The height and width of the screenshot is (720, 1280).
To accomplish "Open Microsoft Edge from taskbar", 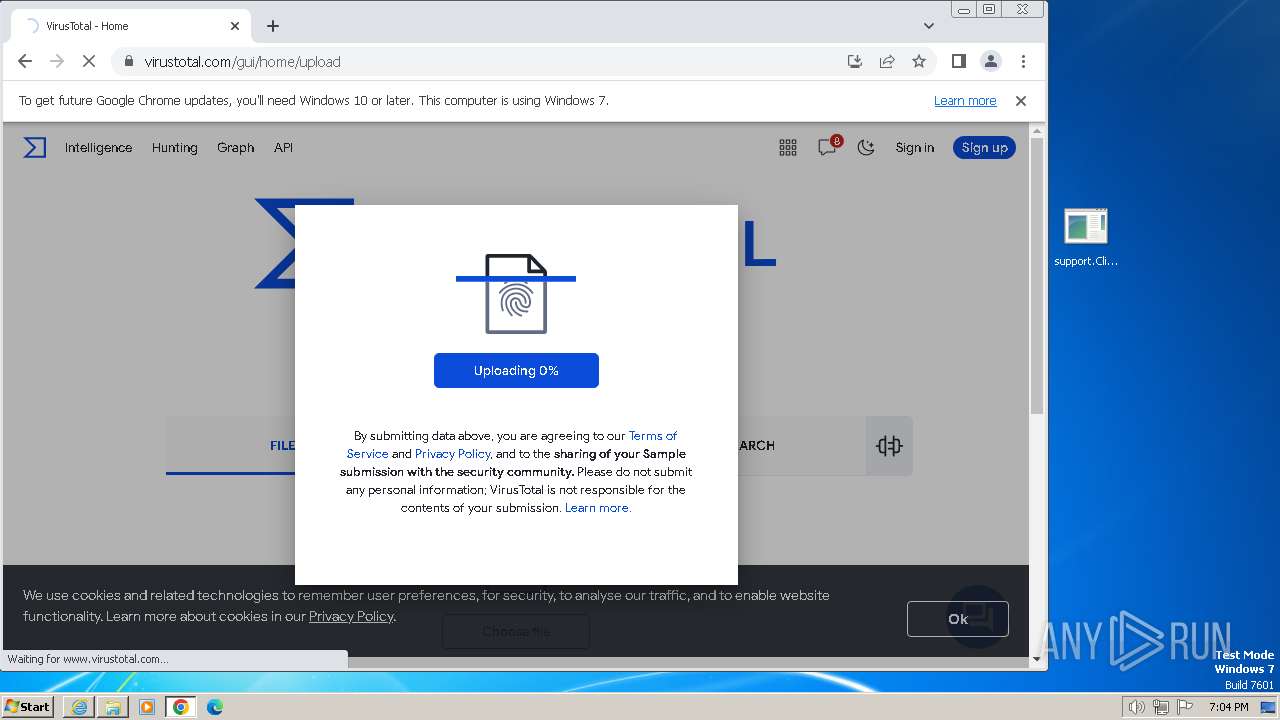I will click(x=215, y=707).
